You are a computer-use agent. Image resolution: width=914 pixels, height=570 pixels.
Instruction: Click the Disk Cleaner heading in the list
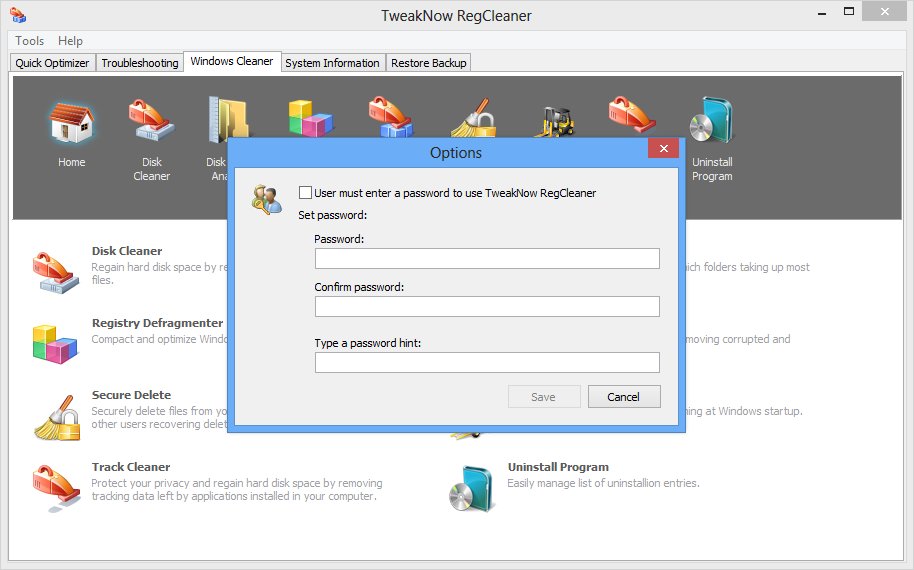126,251
